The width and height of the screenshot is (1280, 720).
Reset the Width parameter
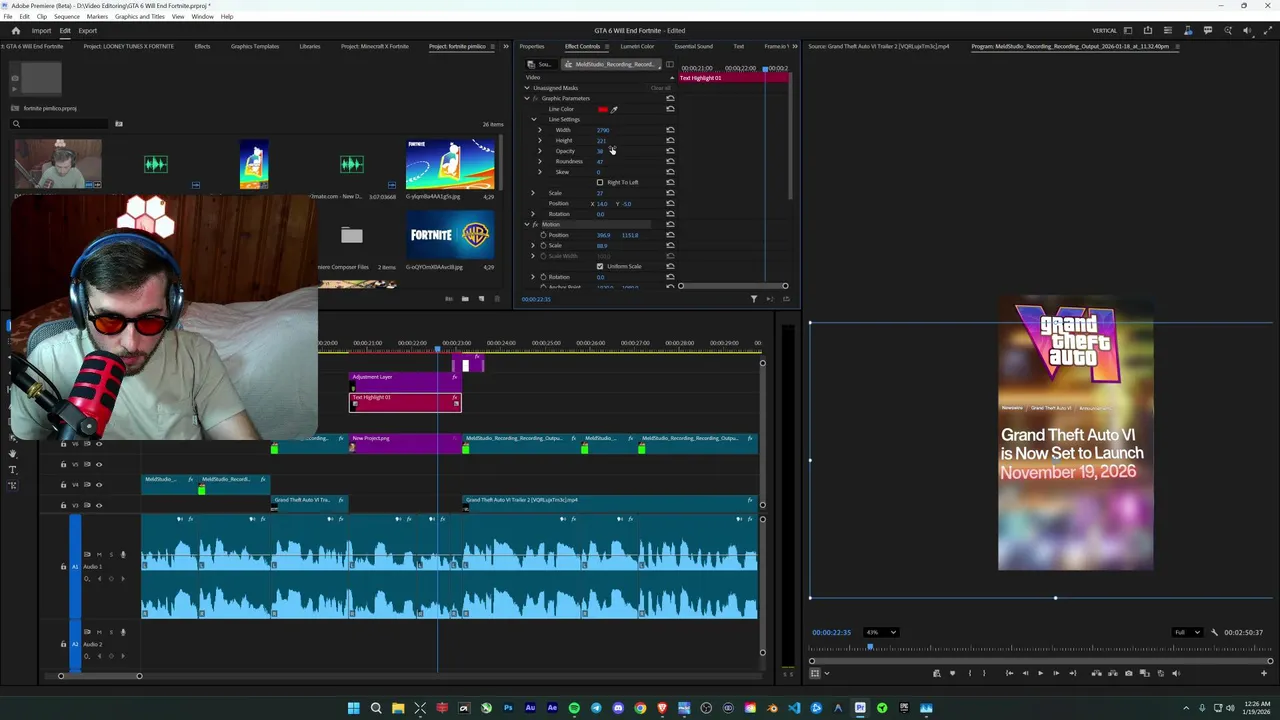[670, 130]
